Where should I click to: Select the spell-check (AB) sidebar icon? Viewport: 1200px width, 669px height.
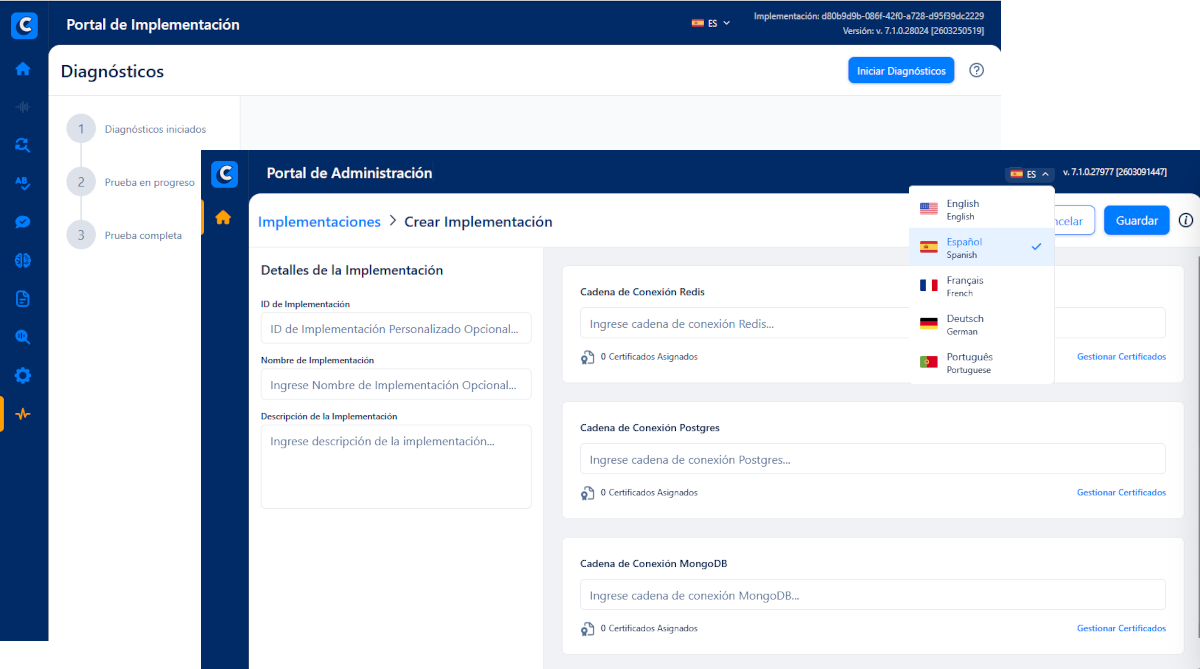click(x=23, y=183)
